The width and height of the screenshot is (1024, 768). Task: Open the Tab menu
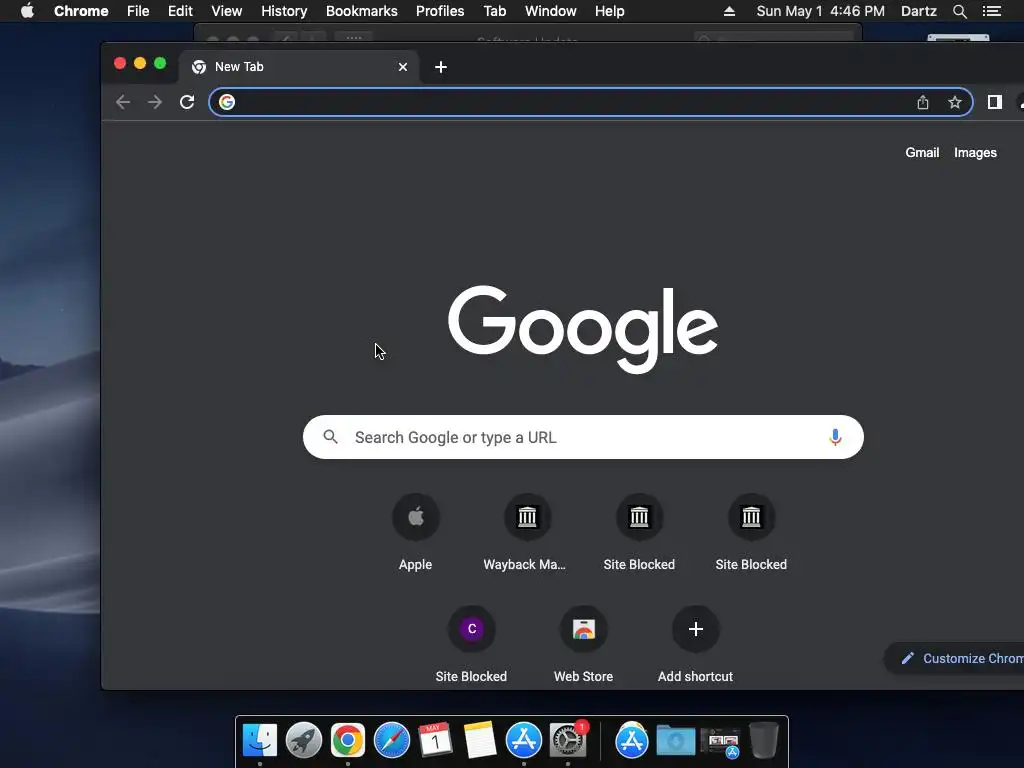(x=495, y=11)
